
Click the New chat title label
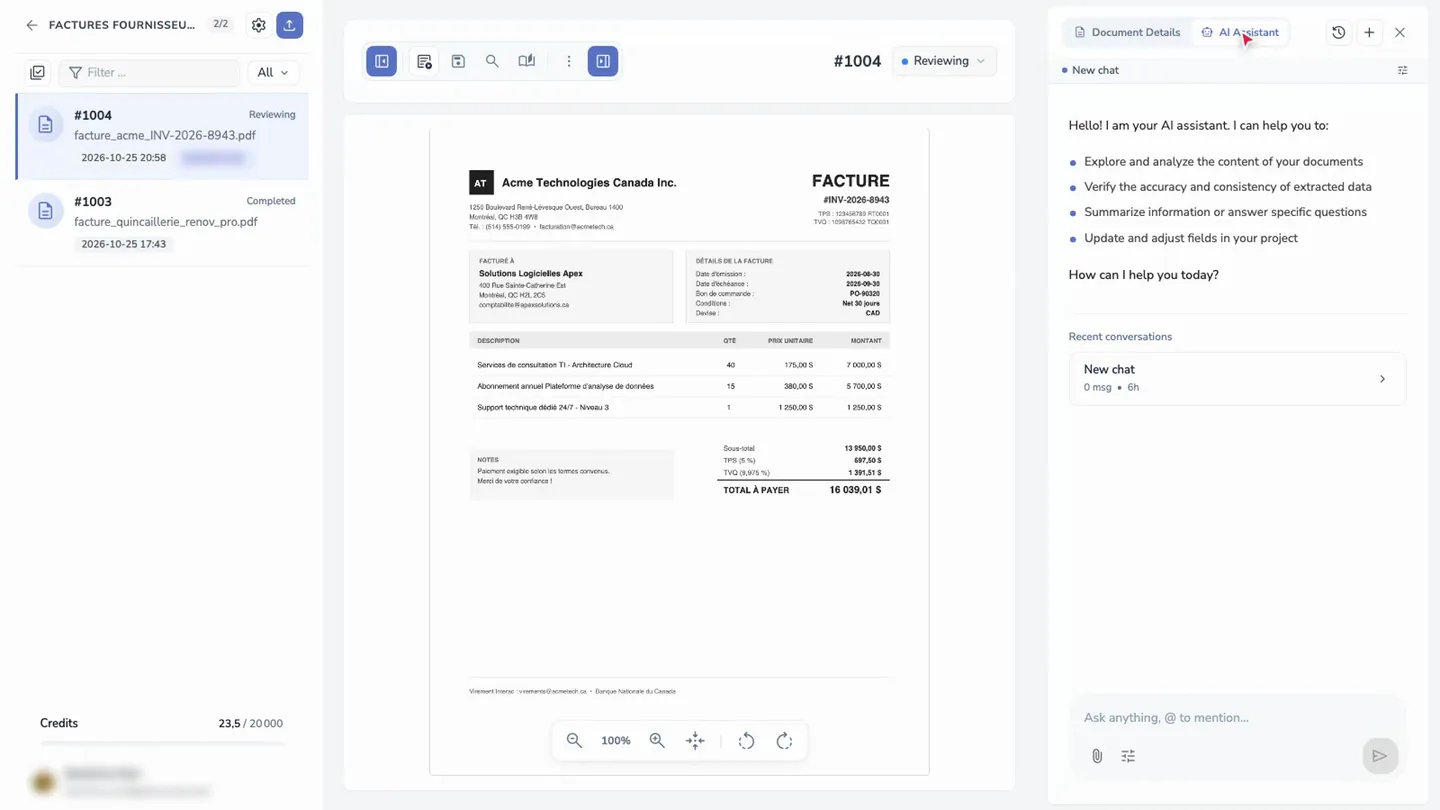click(1095, 70)
